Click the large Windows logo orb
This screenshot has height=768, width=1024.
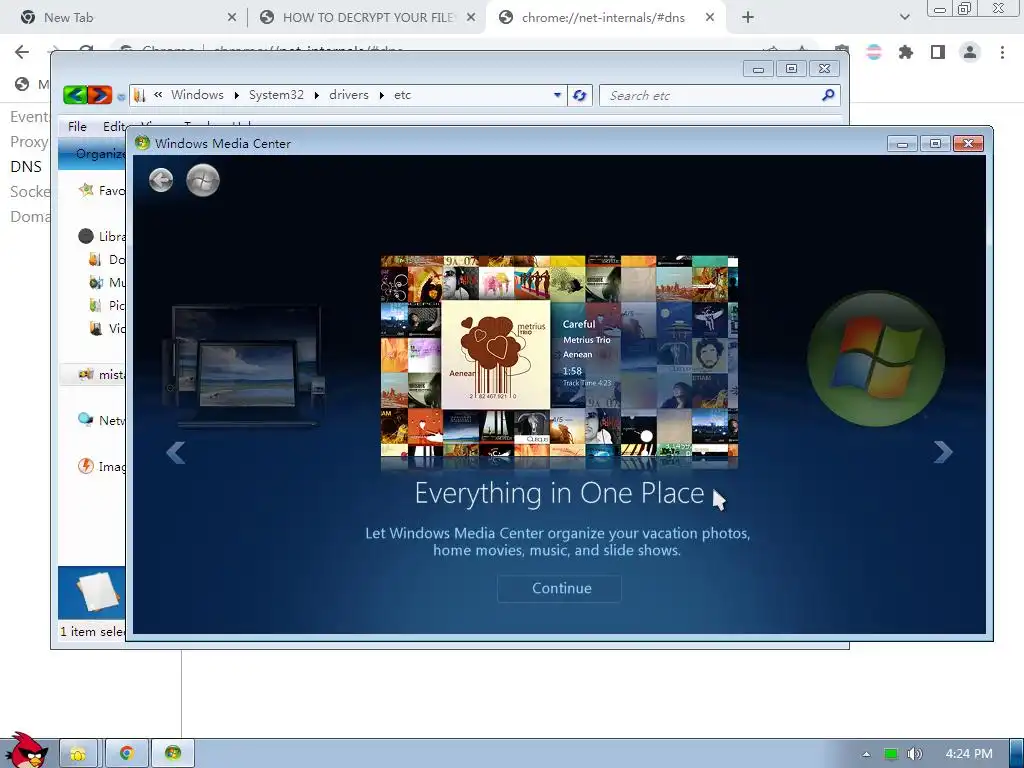tap(875, 358)
